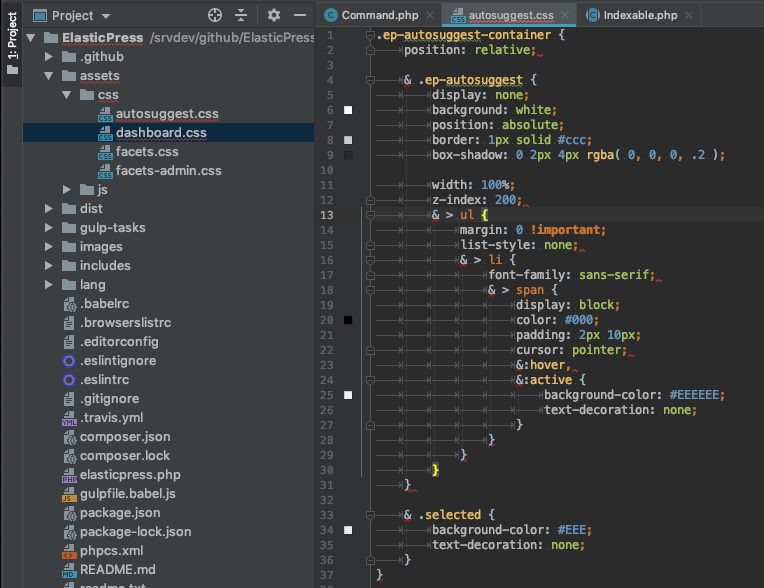Expand the js folder
The height and width of the screenshot is (588, 764).
pyautogui.click(x=67, y=190)
